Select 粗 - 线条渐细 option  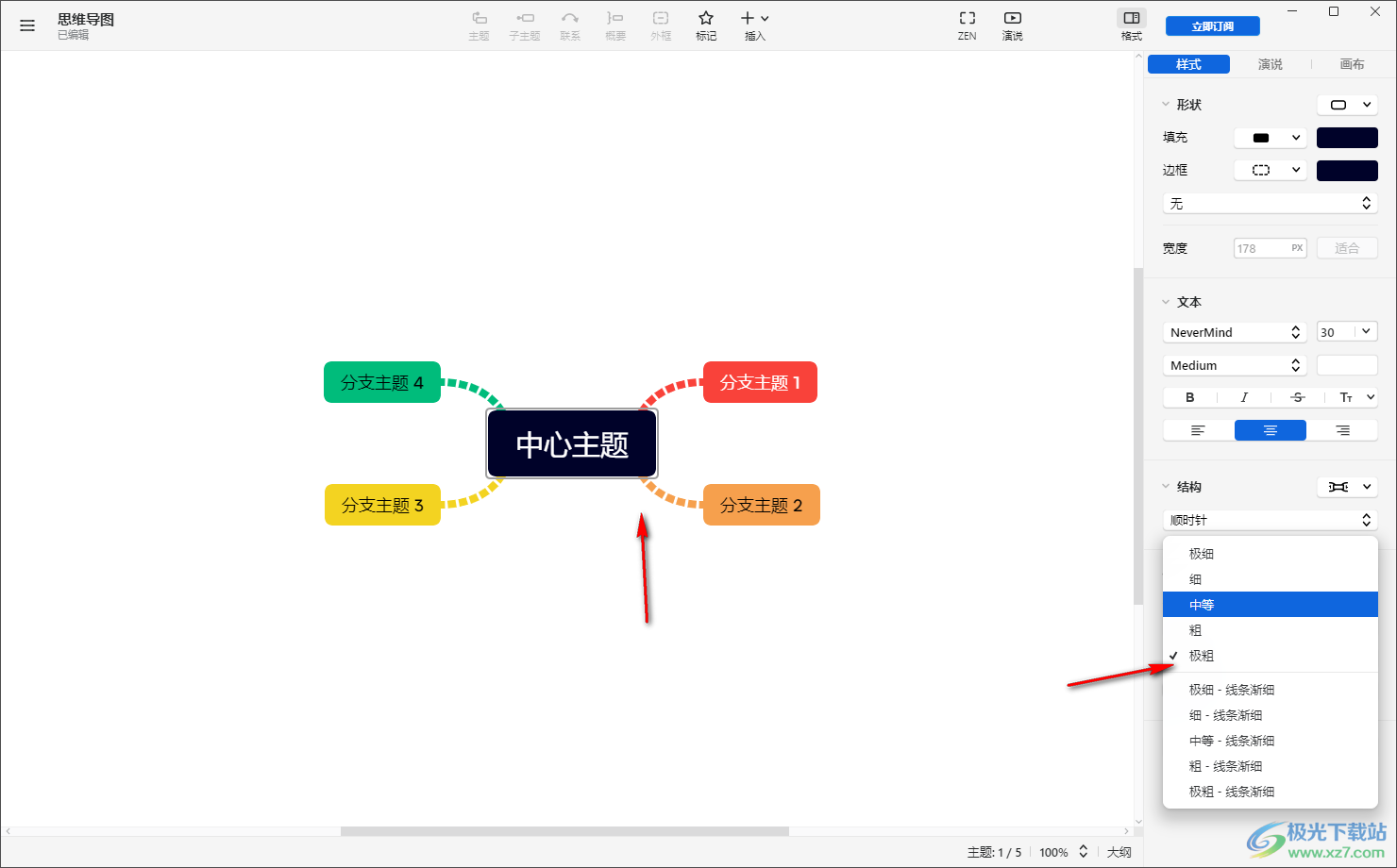1271,766
